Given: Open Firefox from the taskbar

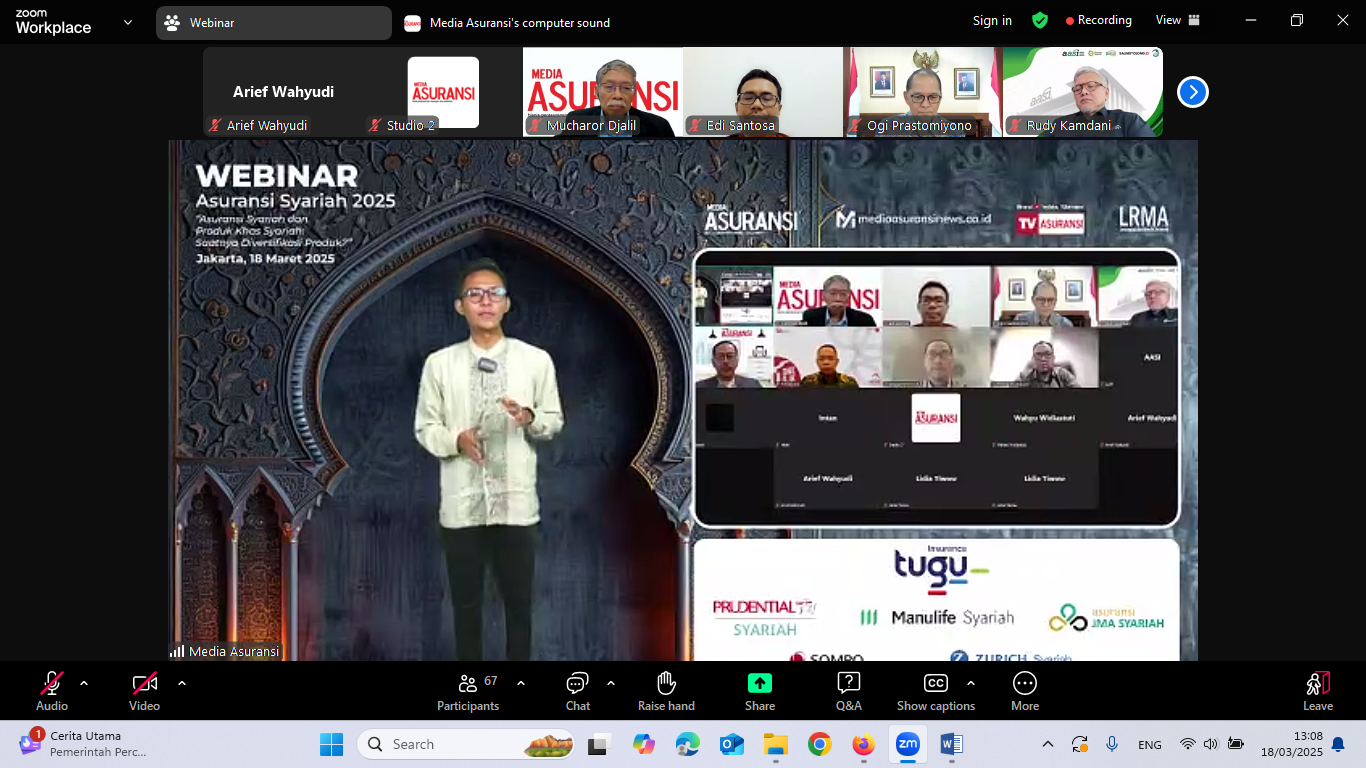Looking at the screenshot, I should [863, 744].
